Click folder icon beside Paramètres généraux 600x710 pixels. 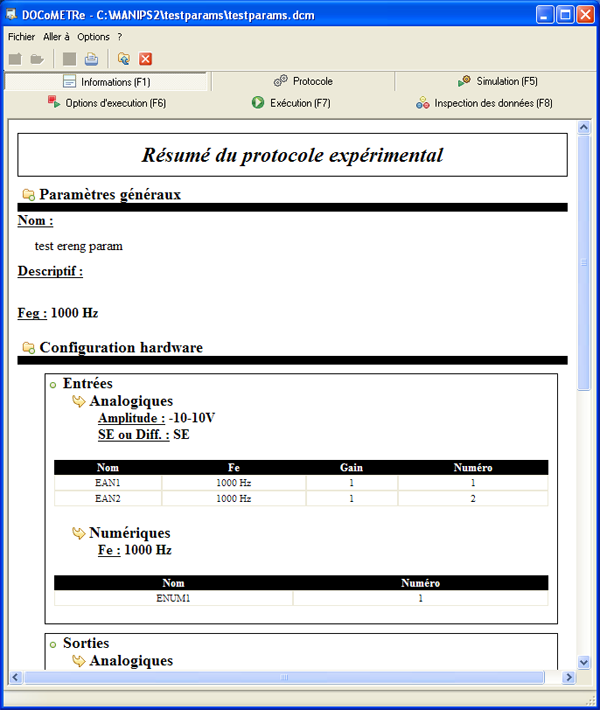29,195
